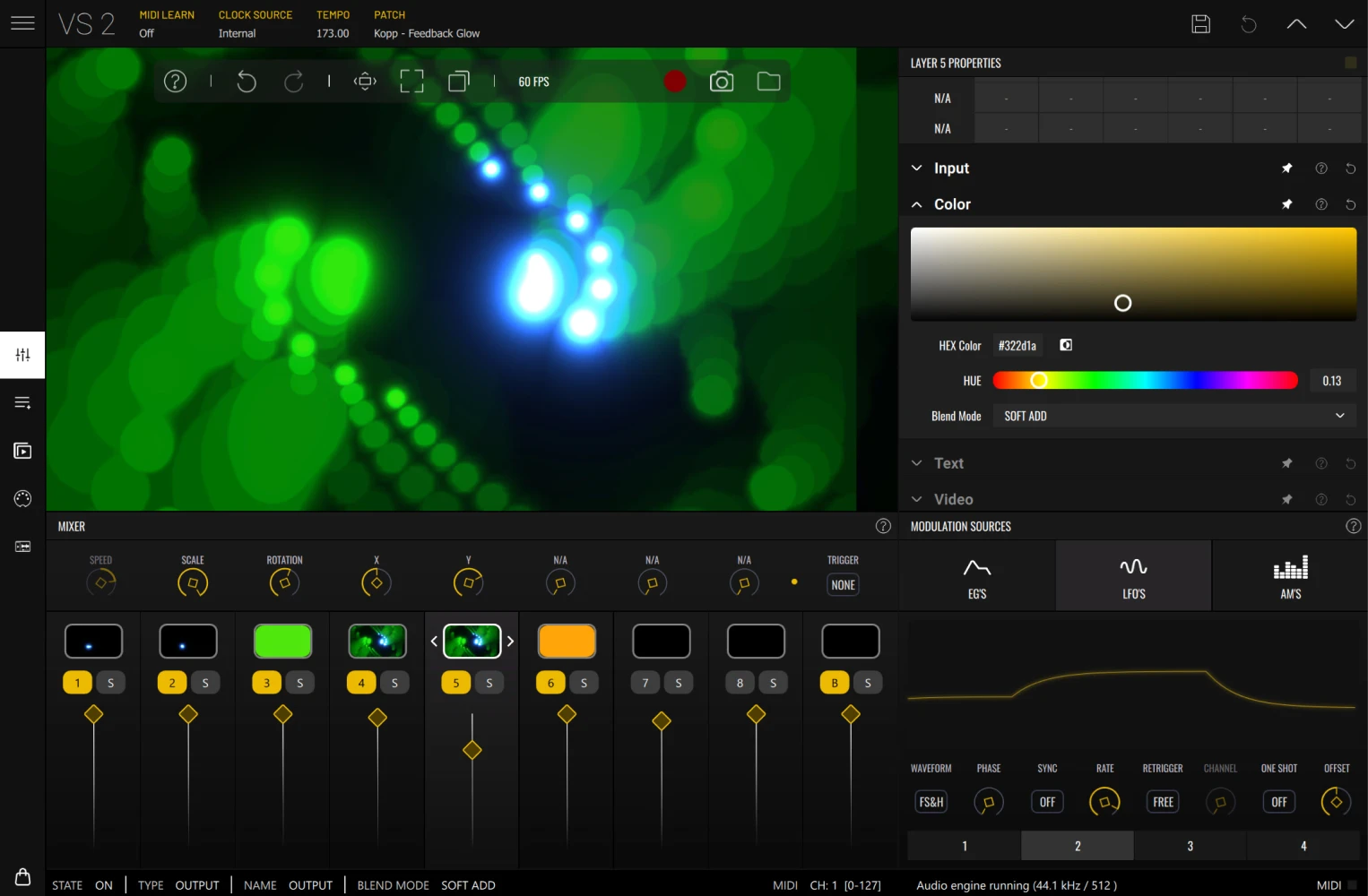Image resolution: width=1368 pixels, height=896 pixels.
Task: Solo mixer channel 3
Action: [300, 682]
